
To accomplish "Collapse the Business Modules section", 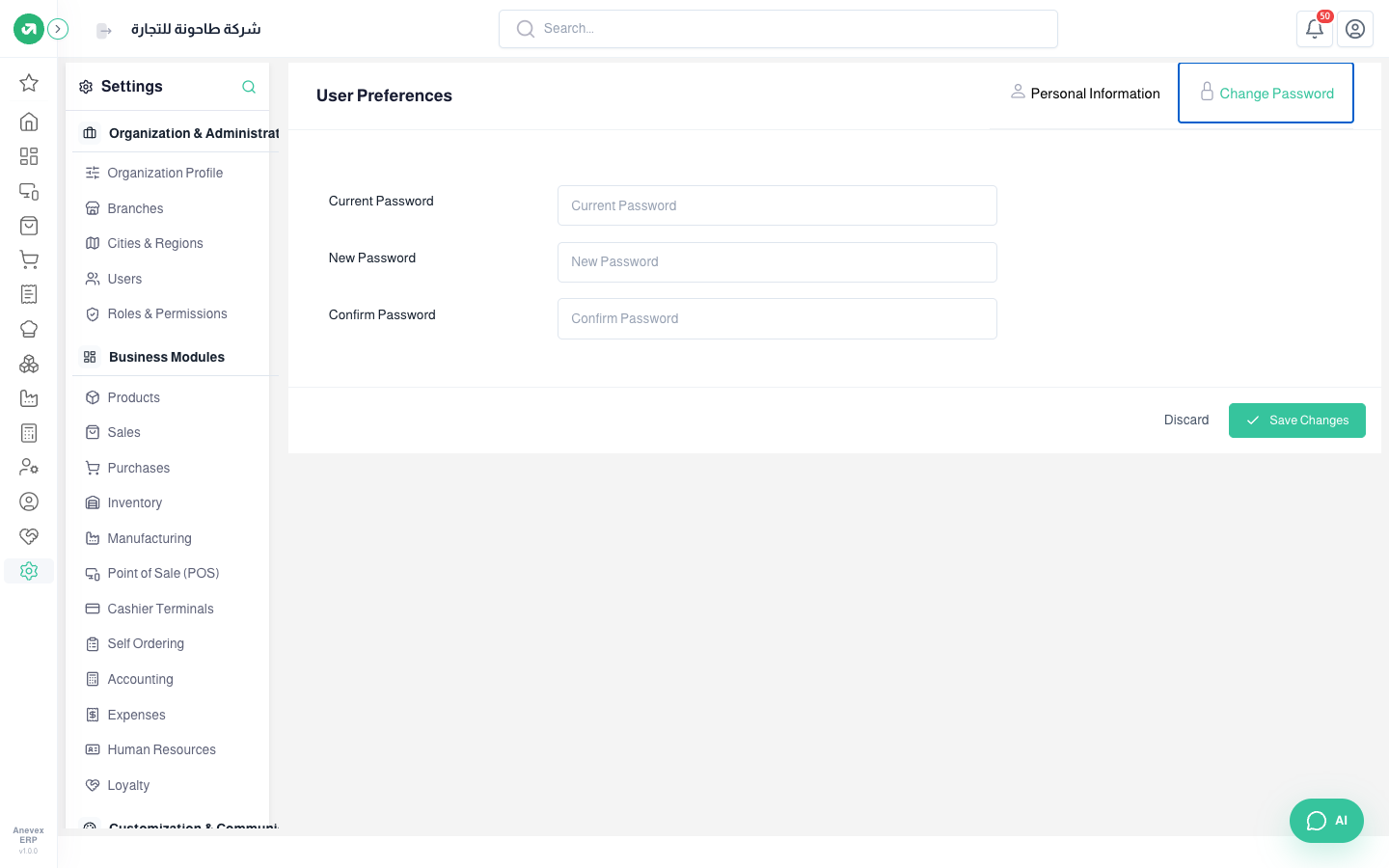I will point(176,357).
